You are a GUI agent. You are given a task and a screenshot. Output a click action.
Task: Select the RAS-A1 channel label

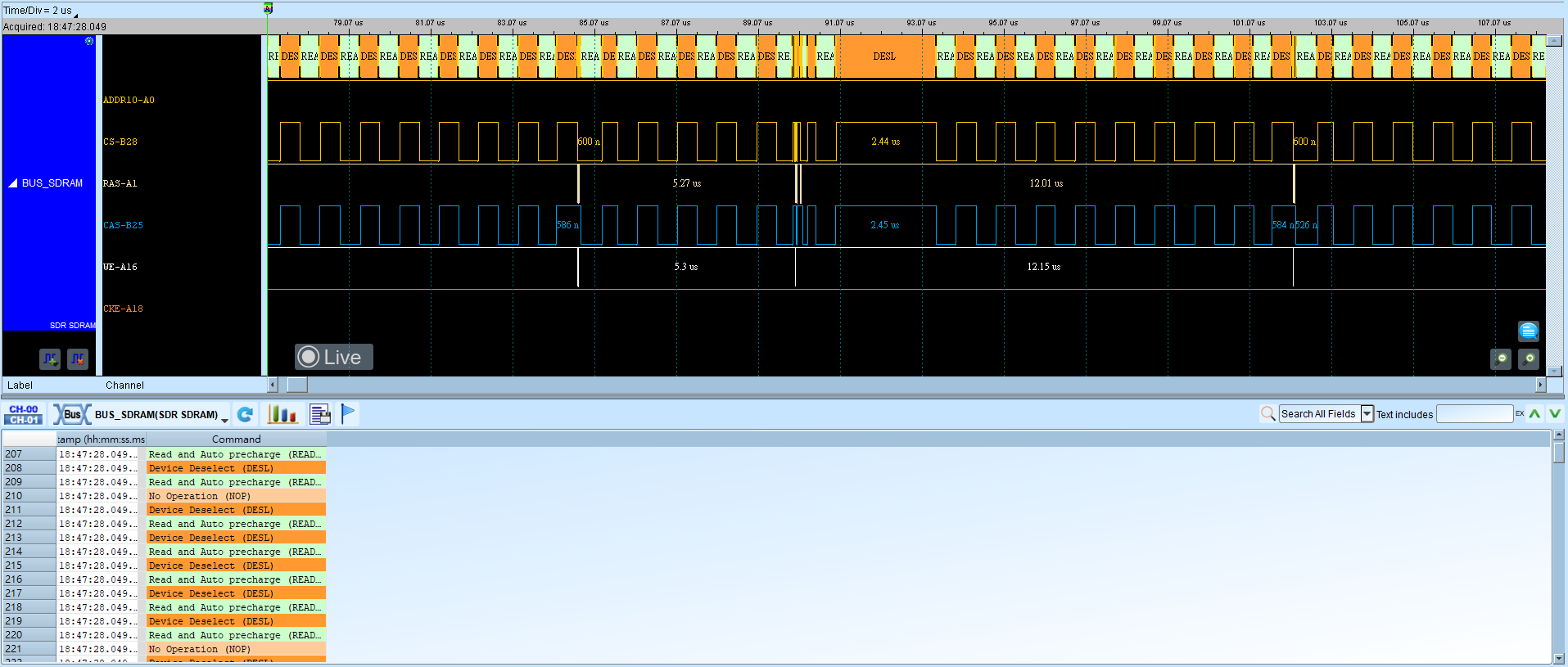pyautogui.click(x=120, y=183)
